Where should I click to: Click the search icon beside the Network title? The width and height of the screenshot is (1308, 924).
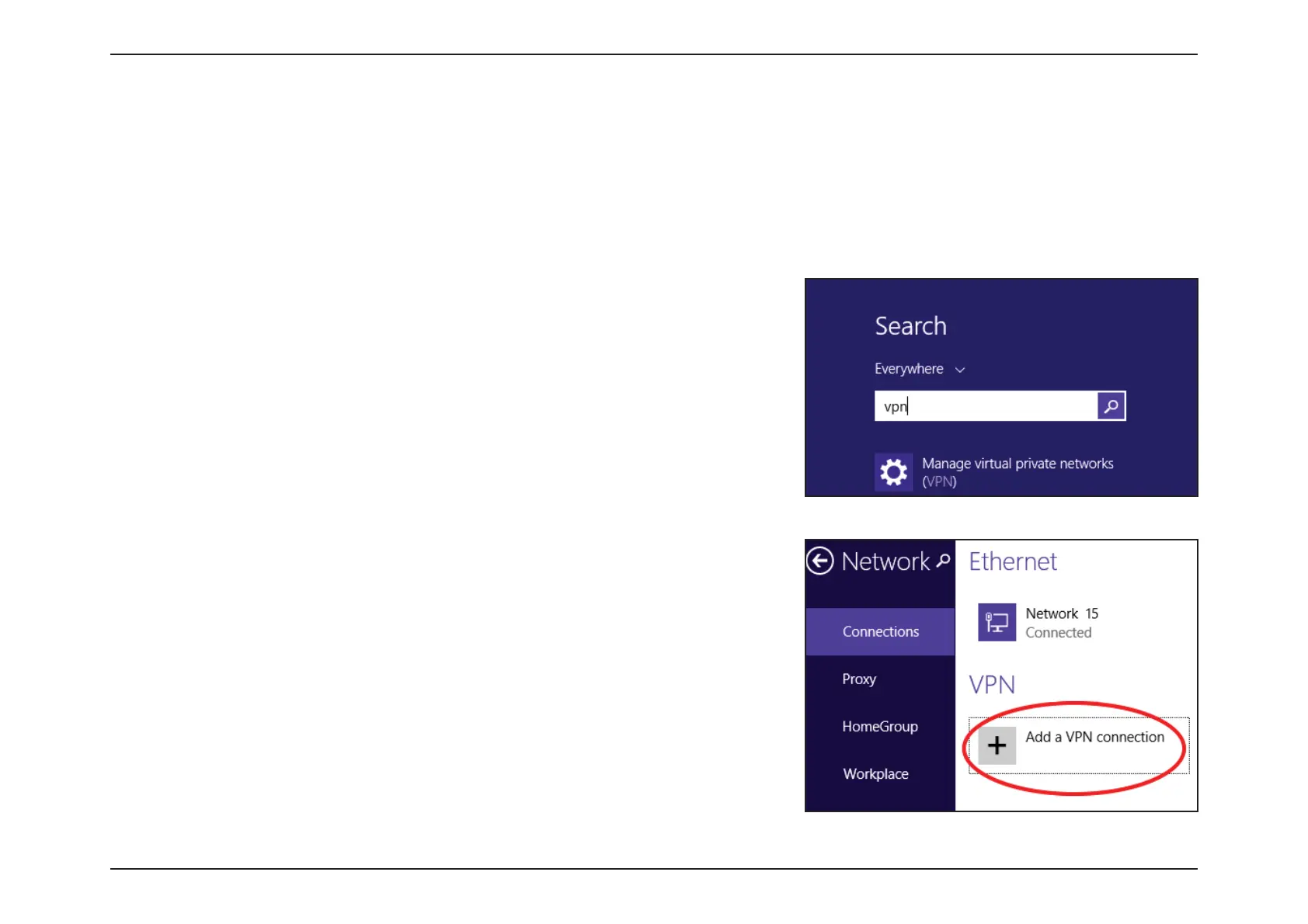[943, 561]
